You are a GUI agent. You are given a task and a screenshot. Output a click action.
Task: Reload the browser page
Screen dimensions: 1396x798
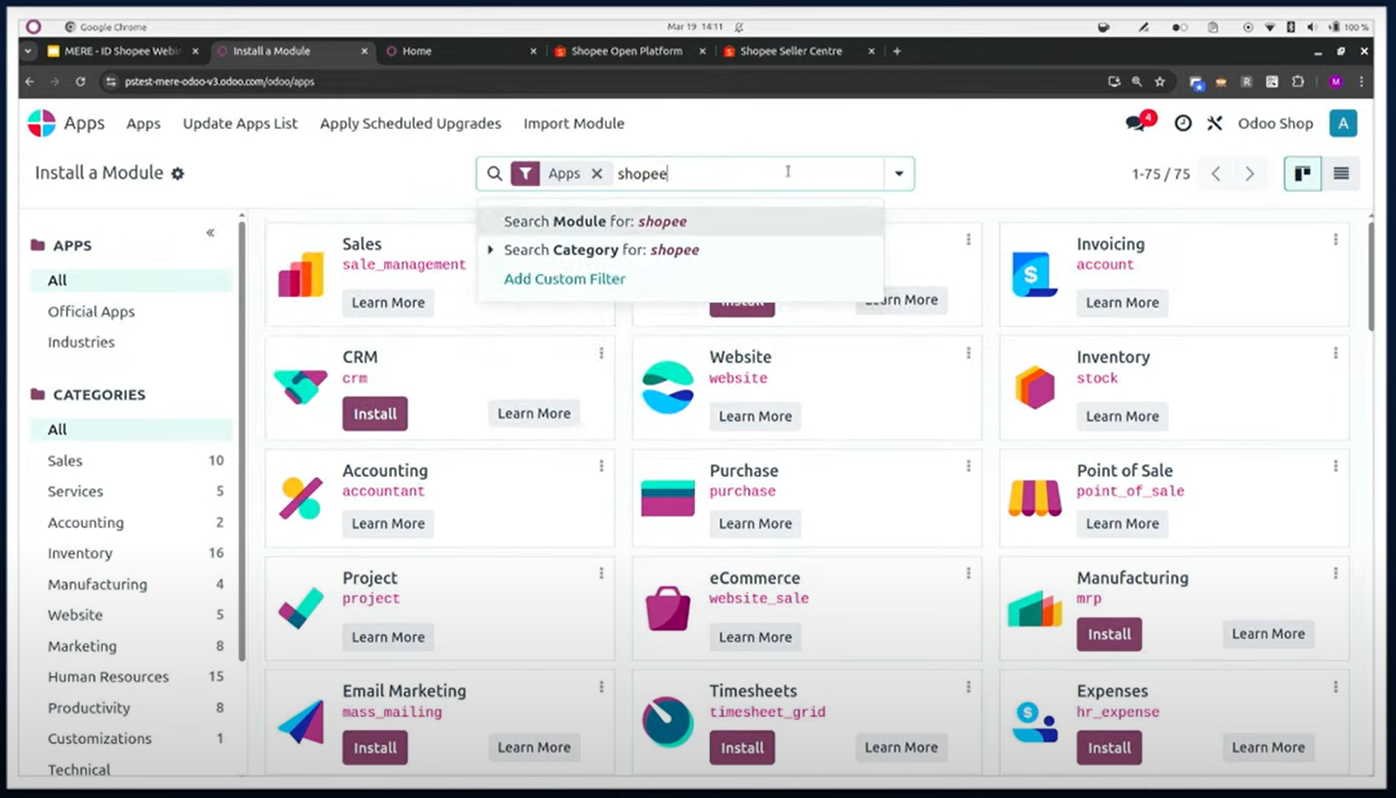click(80, 82)
